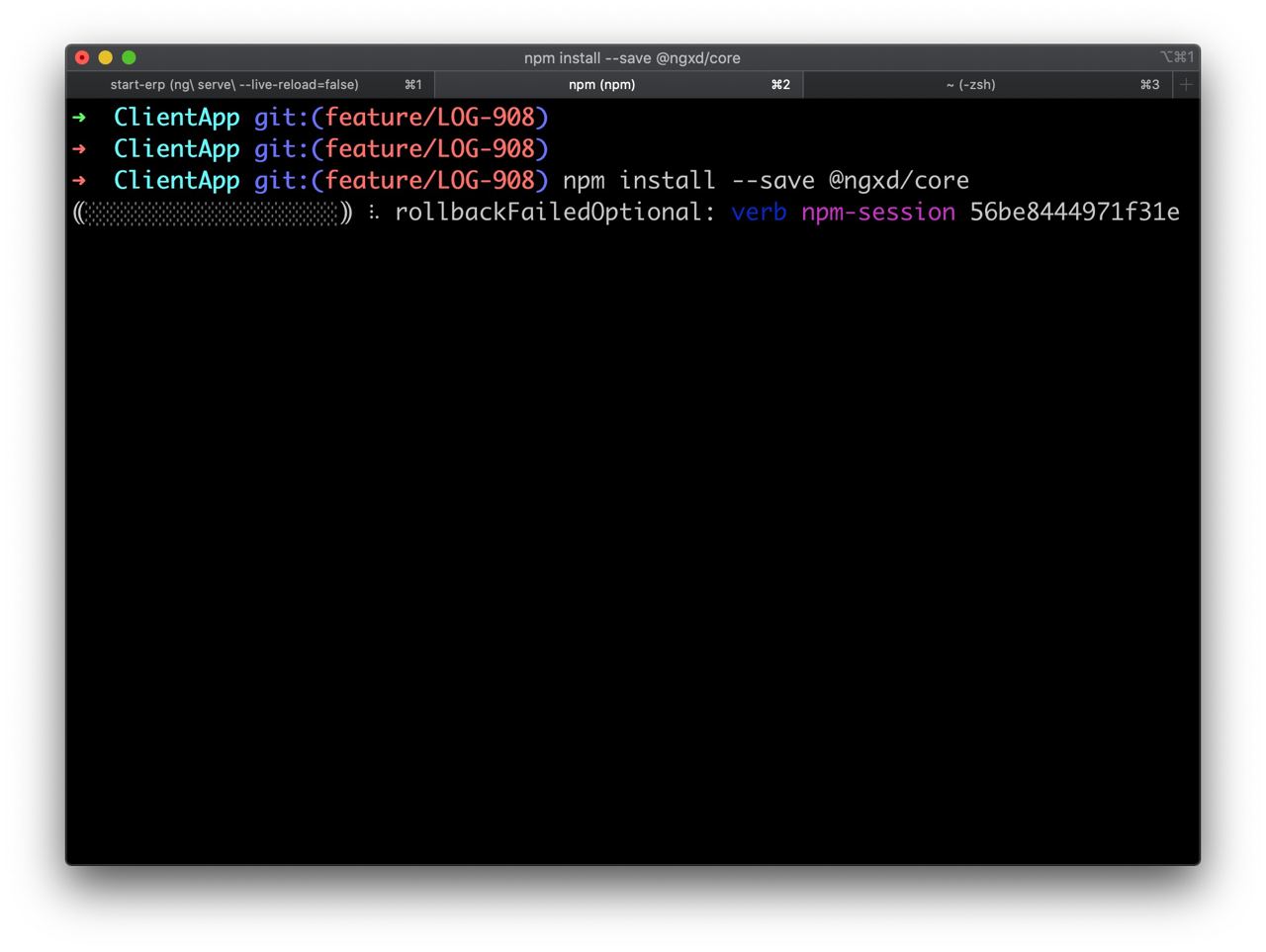Close the terminal window with red button
This screenshot has height=952, width=1266.
82,58
